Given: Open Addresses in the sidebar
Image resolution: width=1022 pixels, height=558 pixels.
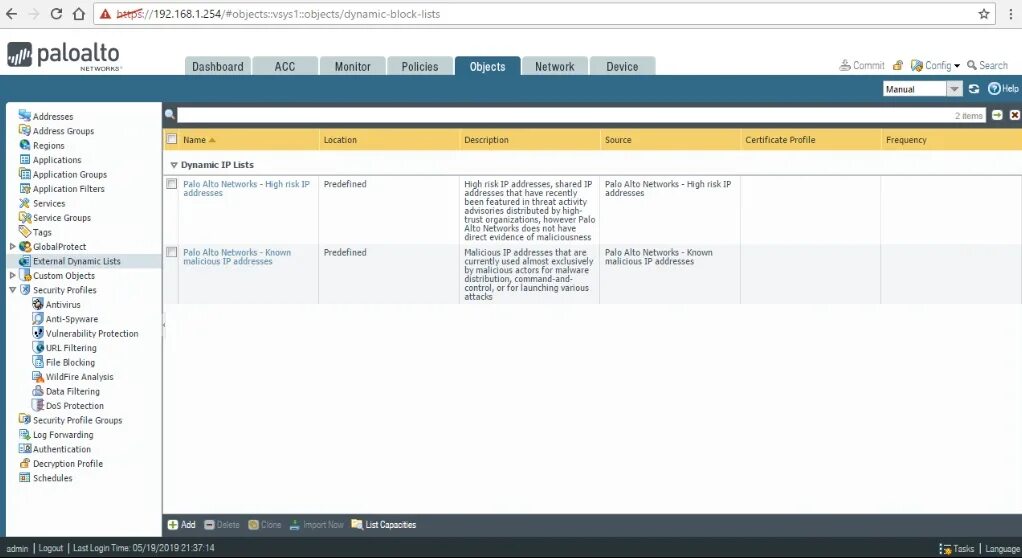Looking at the screenshot, I should coord(53,117).
